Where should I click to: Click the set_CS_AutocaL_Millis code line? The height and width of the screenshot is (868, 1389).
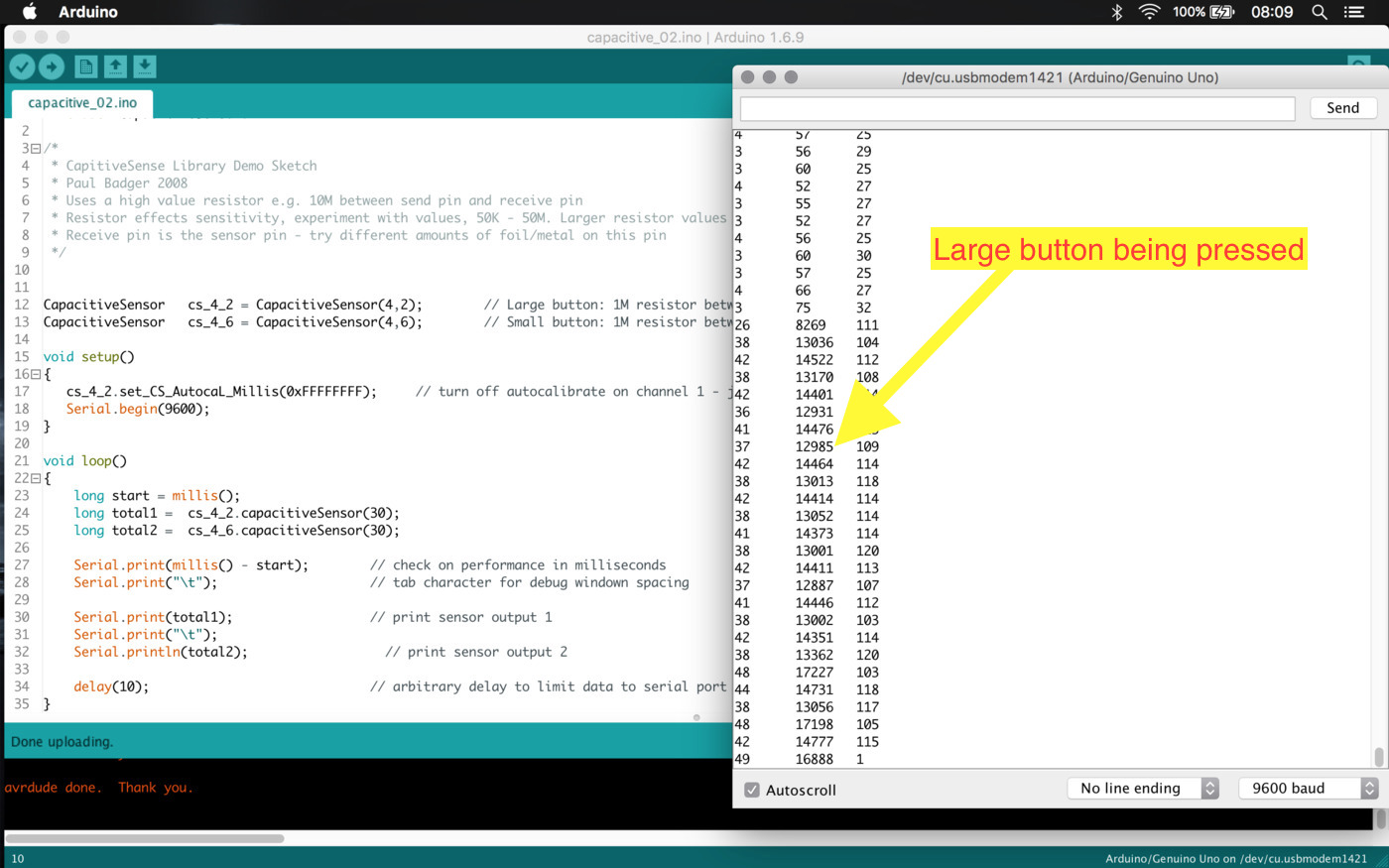(x=221, y=391)
